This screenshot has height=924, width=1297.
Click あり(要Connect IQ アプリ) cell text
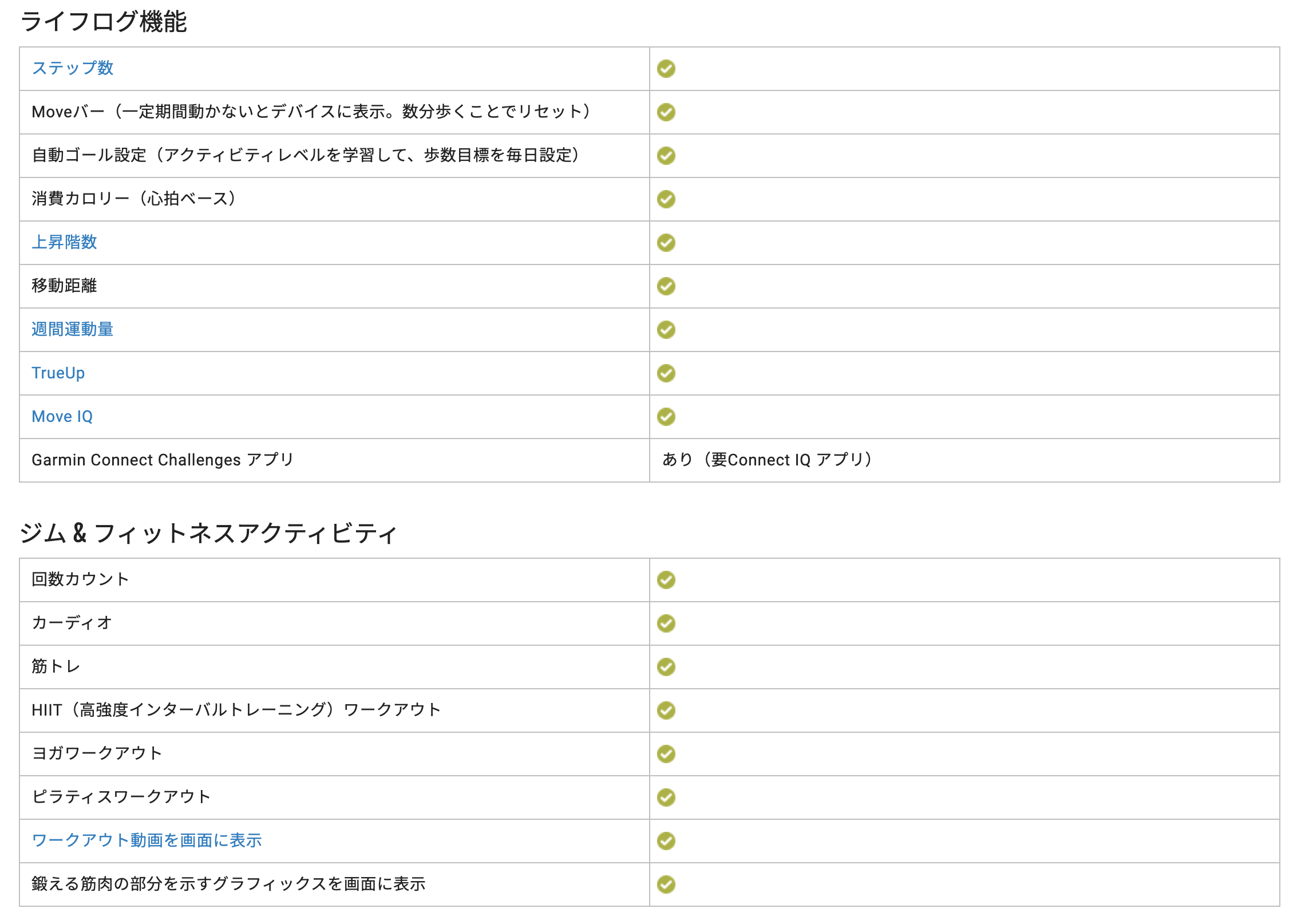point(768,460)
